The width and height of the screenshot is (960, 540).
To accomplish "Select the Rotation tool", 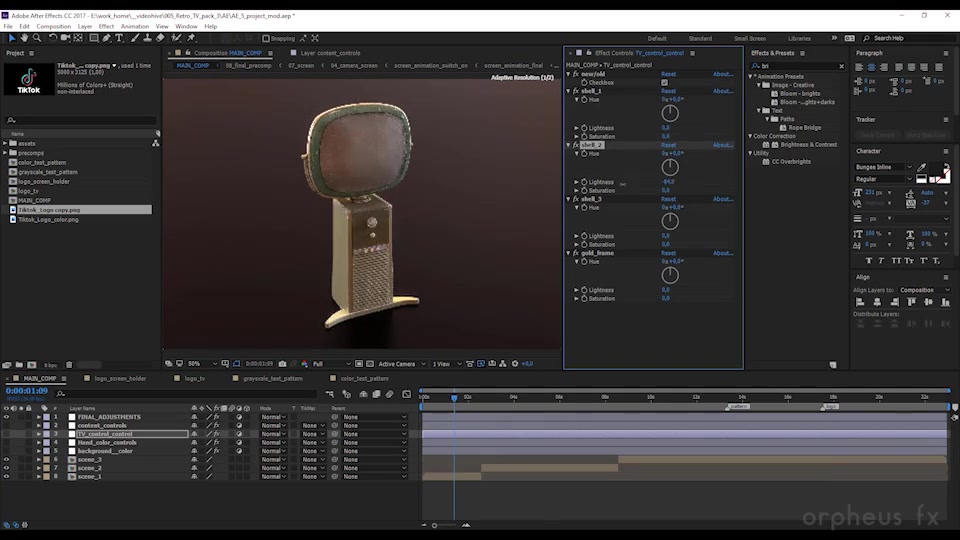I will tap(53, 38).
